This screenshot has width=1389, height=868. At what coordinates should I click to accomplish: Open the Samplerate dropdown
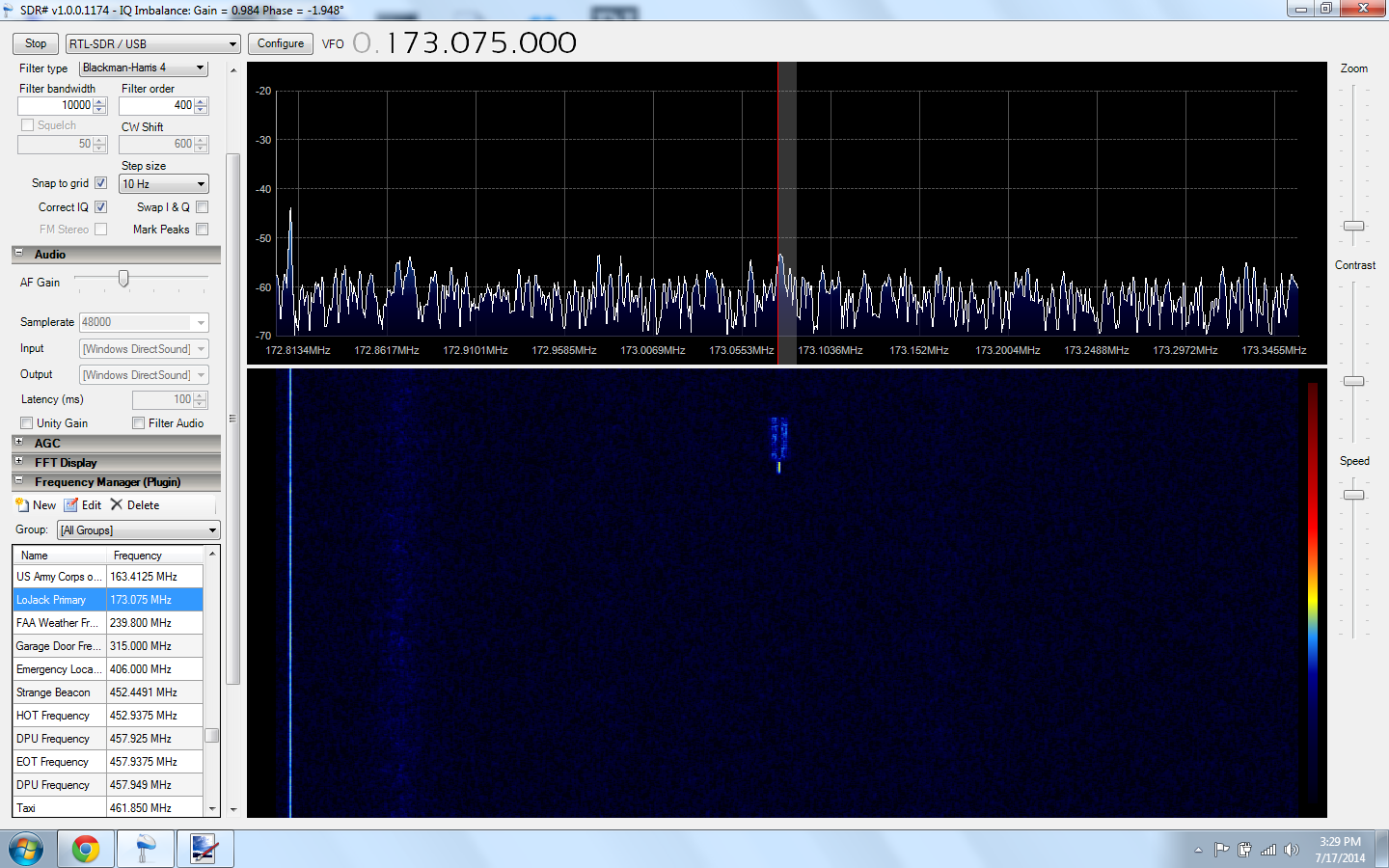(x=144, y=322)
